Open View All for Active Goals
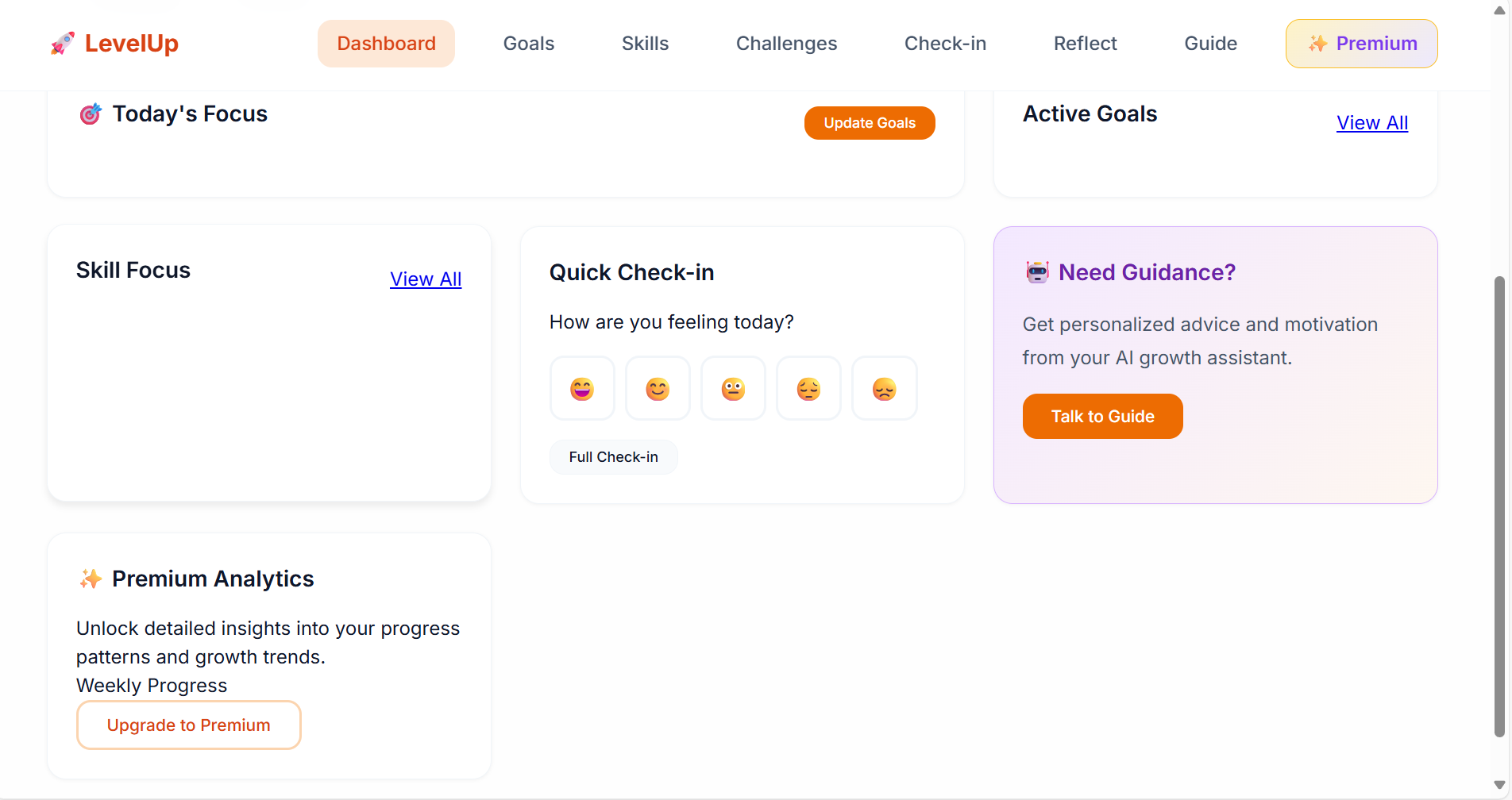The image size is (1512, 800). [1371, 122]
